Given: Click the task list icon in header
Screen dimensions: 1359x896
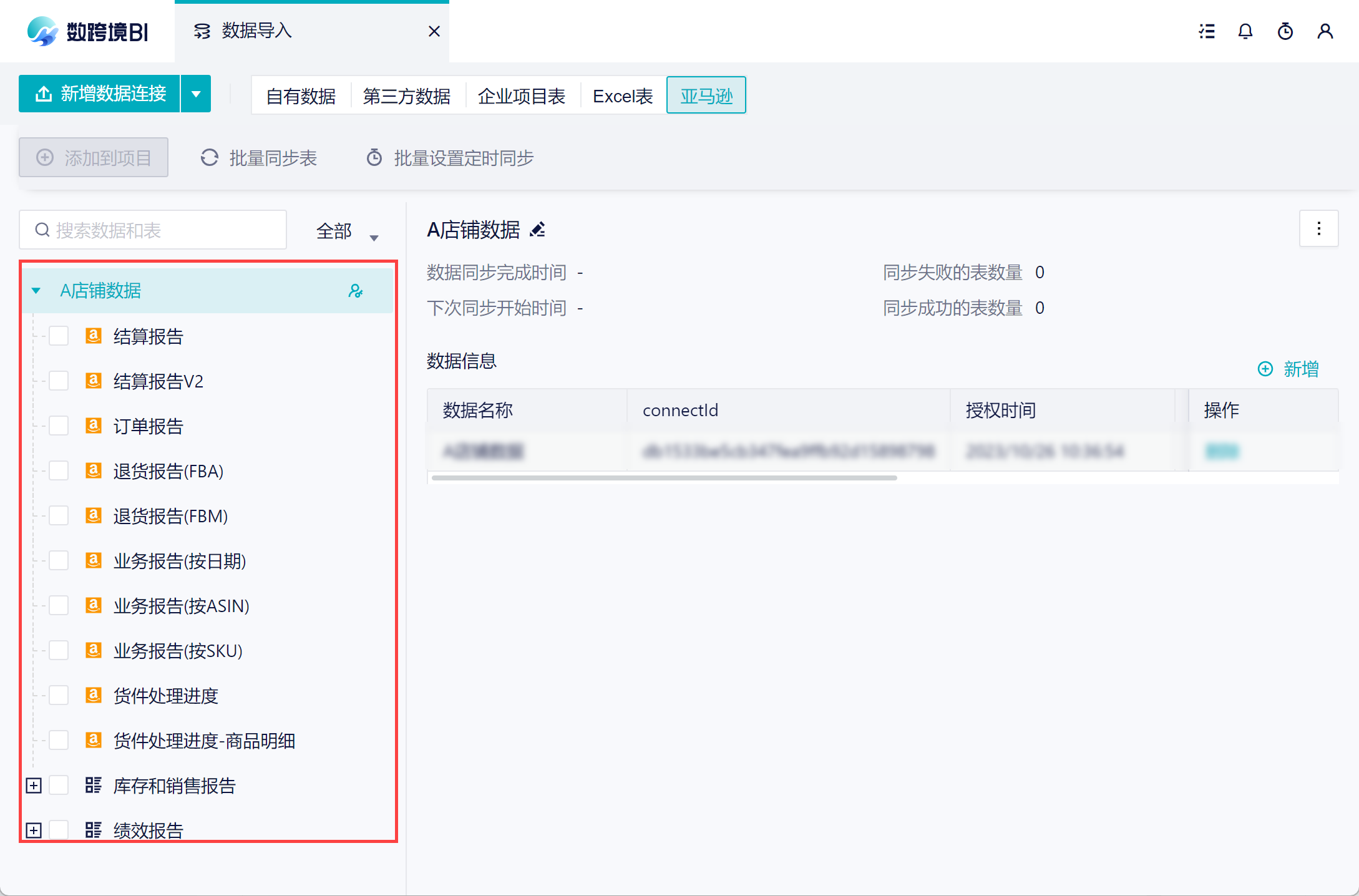Looking at the screenshot, I should [x=1207, y=31].
